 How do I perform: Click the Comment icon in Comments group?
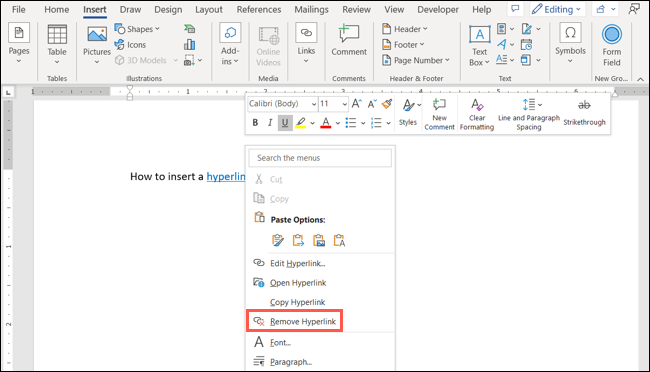(349, 34)
